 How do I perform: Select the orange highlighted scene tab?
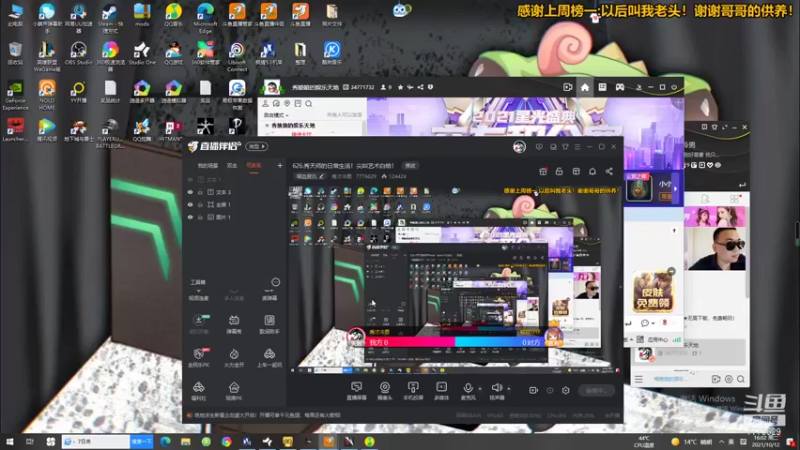click(254, 165)
